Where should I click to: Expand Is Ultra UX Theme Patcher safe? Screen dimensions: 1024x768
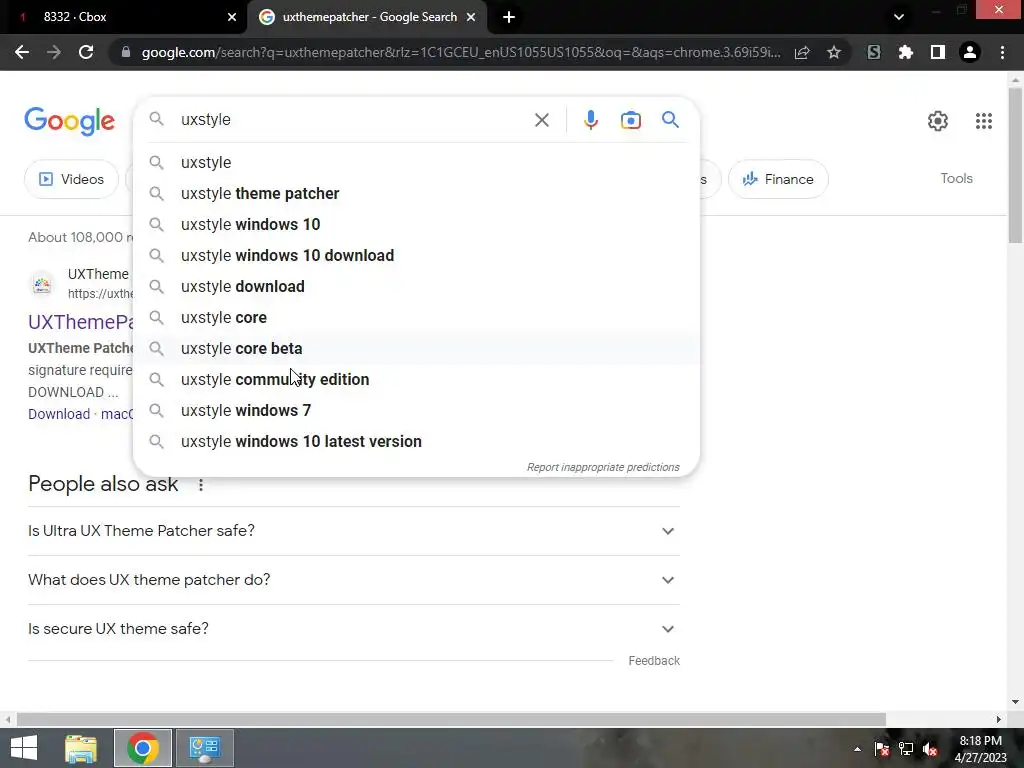pyautogui.click(x=353, y=531)
